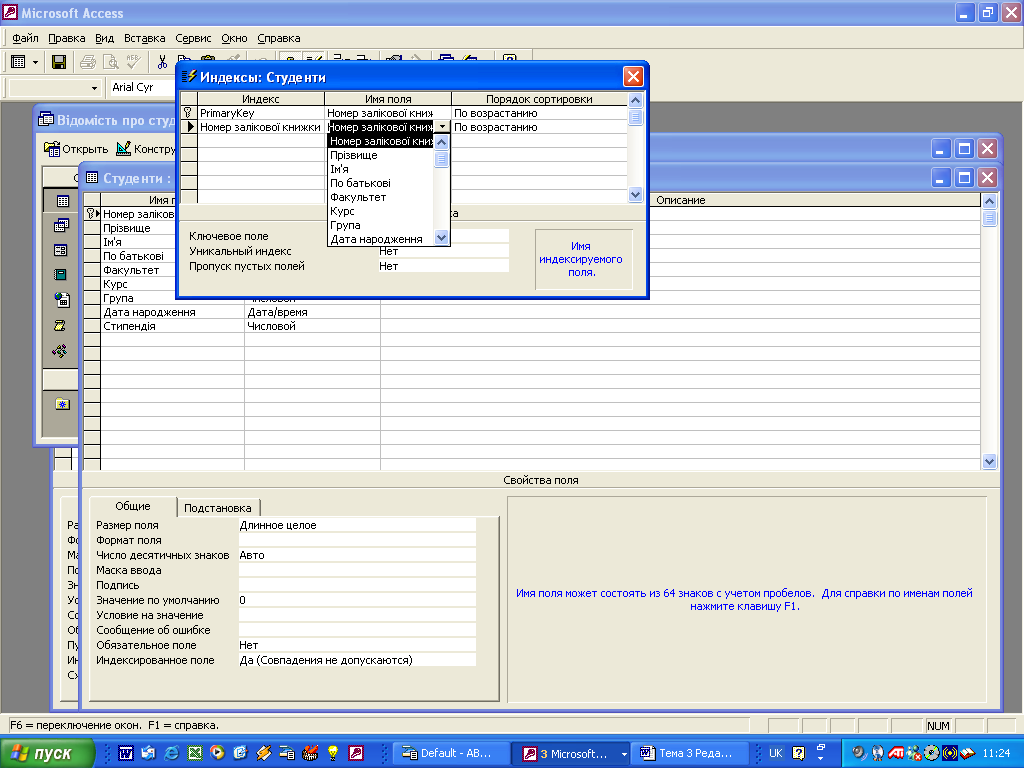1024x768 pixels.
Task: Expand grouped Microsoft Access taskbar button arrow
Action: coord(624,754)
